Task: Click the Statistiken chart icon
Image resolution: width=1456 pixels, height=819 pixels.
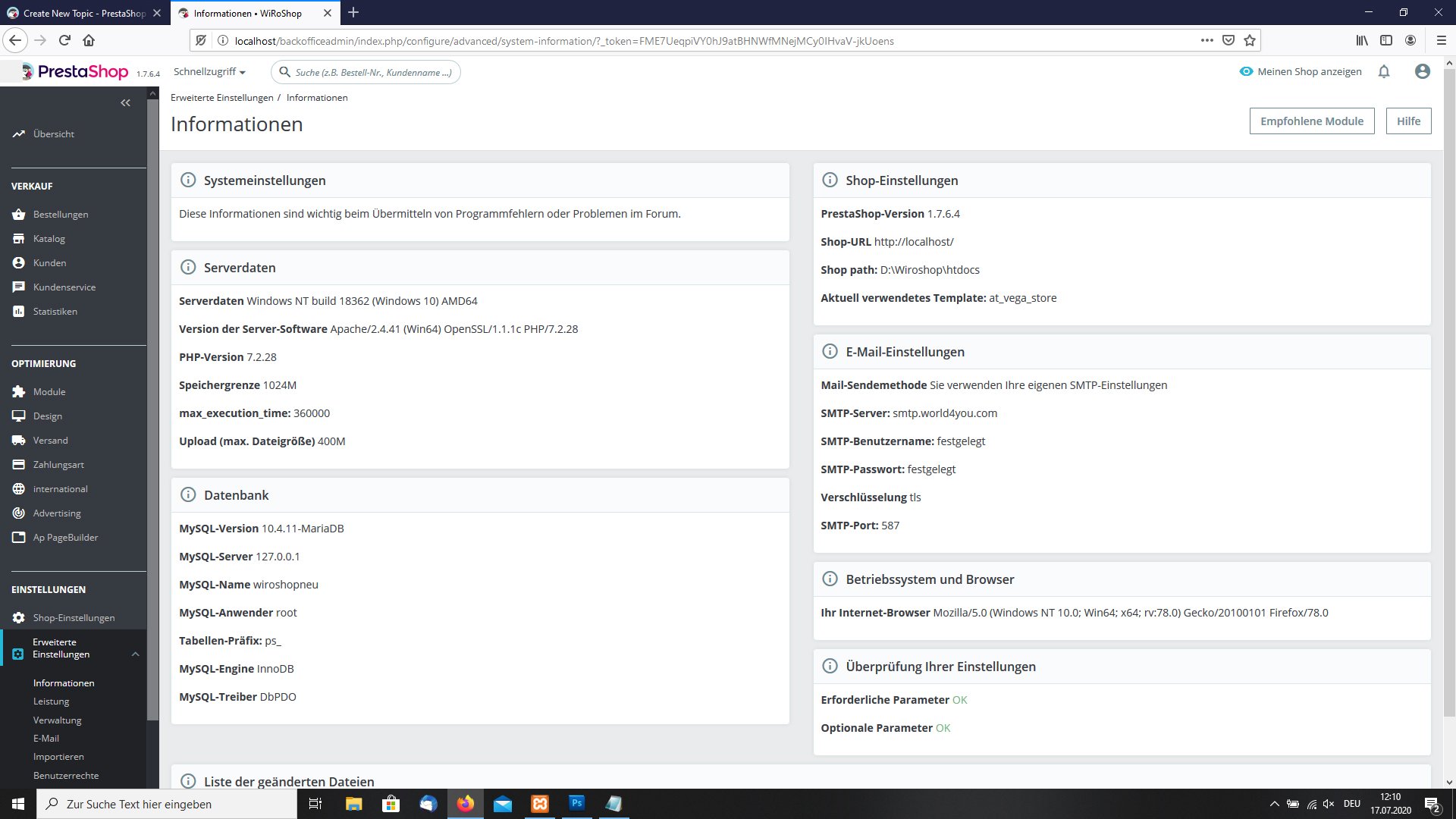Action: click(x=19, y=312)
